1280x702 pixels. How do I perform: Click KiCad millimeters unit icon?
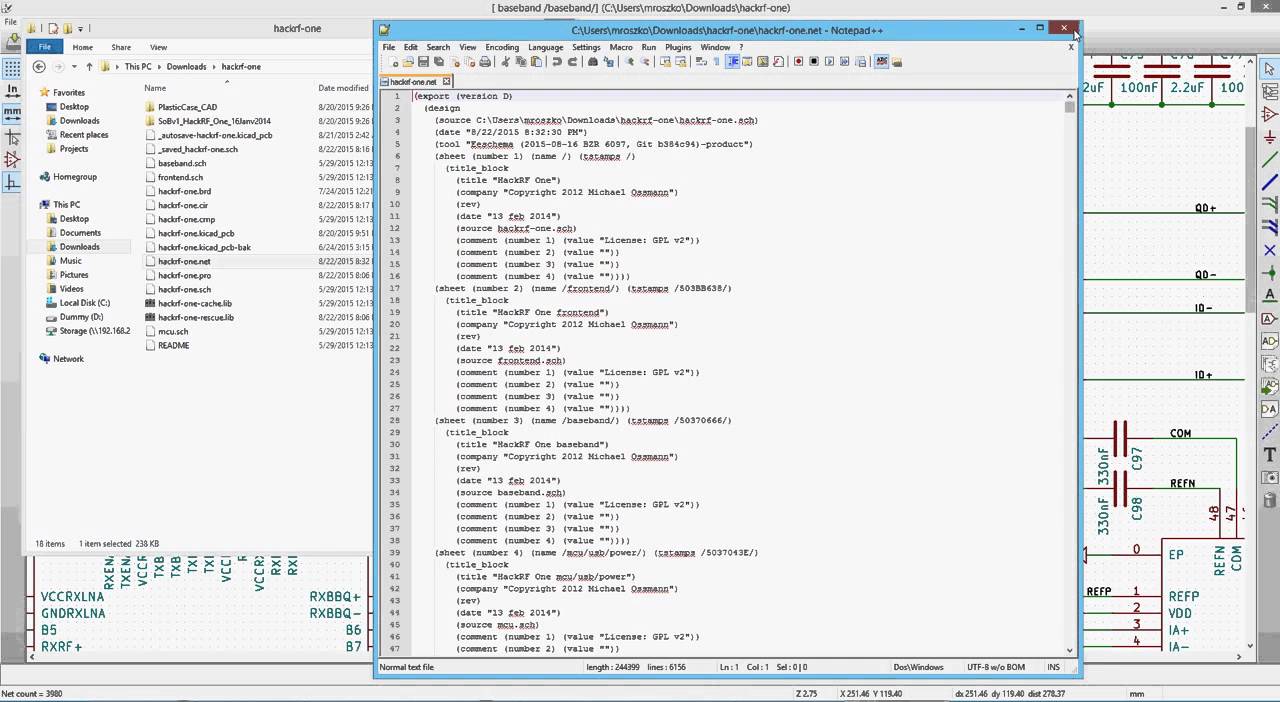12,113
